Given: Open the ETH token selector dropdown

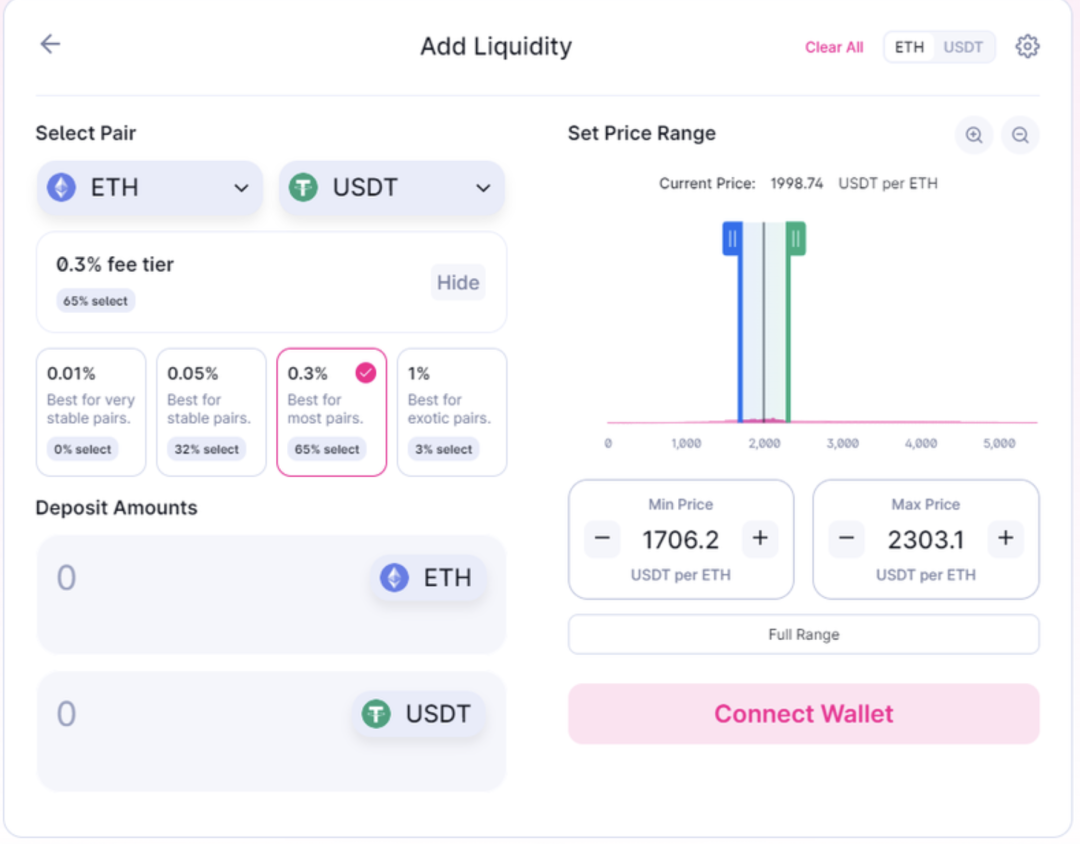Looking at the screenshot, I should (x=148, y=187).
